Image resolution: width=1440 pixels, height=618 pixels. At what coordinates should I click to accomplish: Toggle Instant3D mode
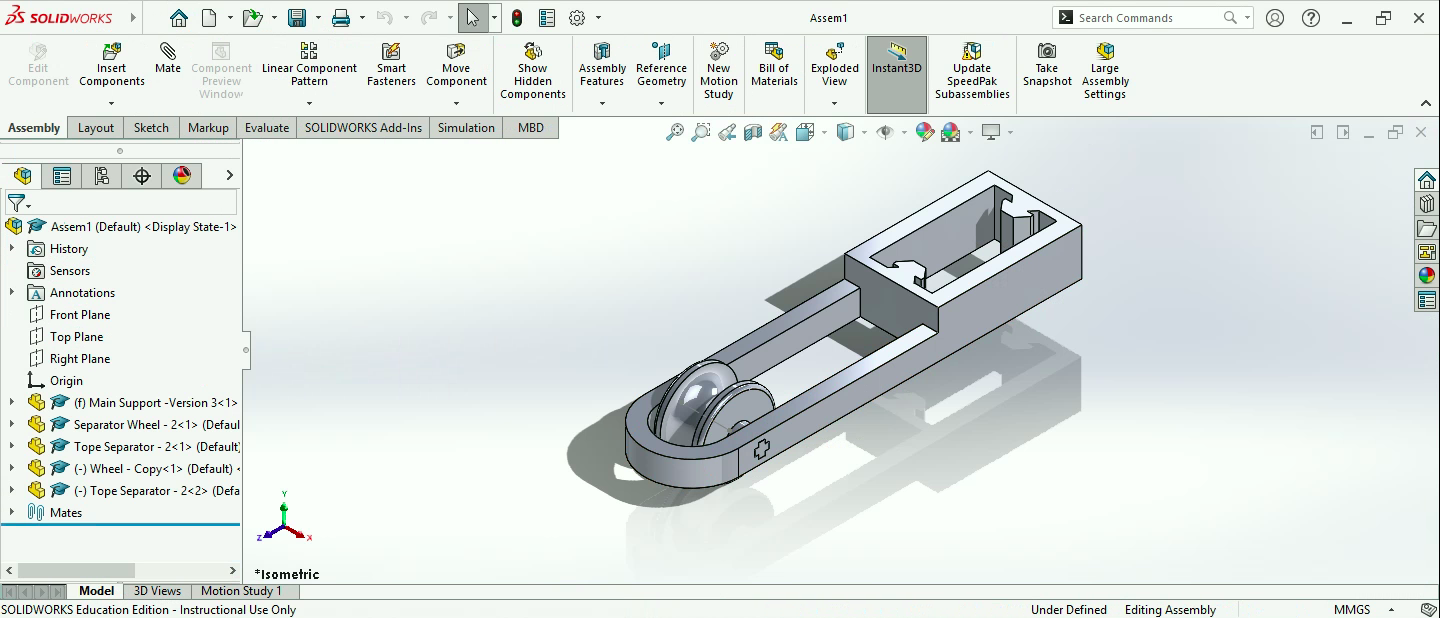[x=897, y=75]
